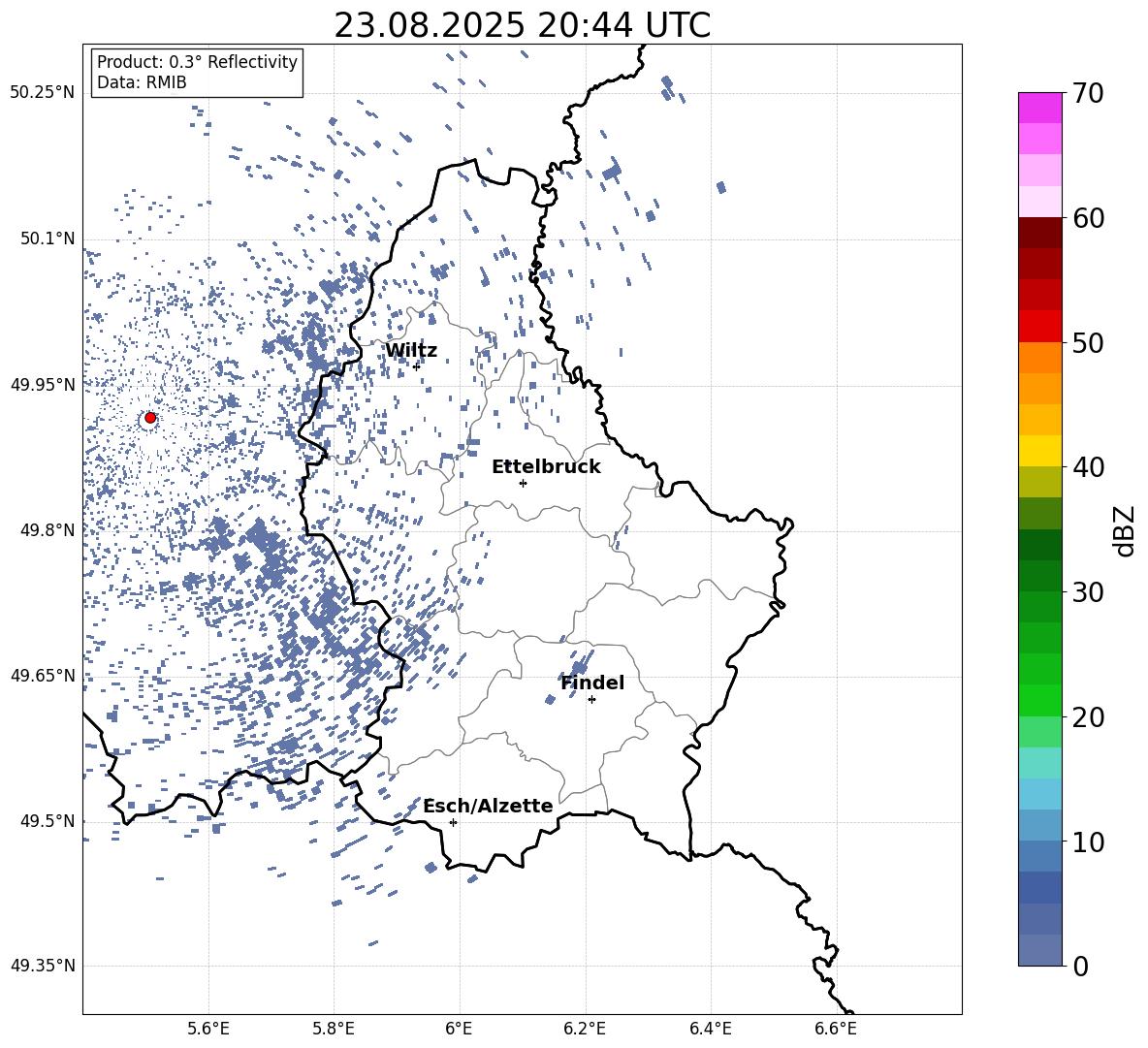
Task: Click longitude label '6.6°E'
Action: (x=836, y=1029)
